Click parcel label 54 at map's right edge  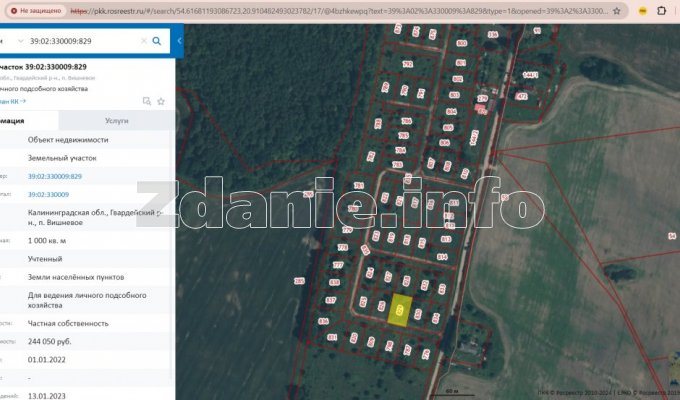pos(672,236)
